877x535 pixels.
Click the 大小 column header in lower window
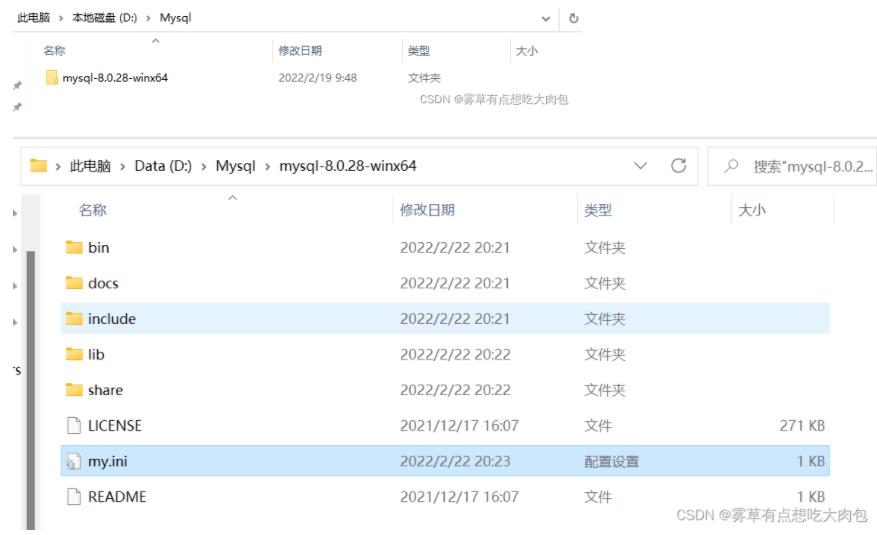coord(752,210)
